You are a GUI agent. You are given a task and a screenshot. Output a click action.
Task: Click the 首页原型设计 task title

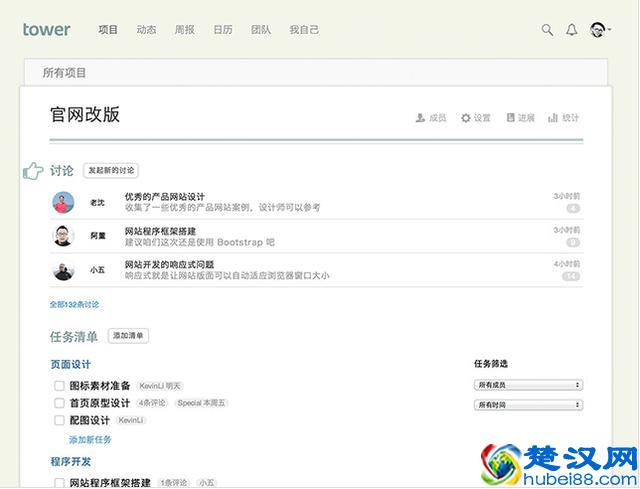click(x=100, y=403)
